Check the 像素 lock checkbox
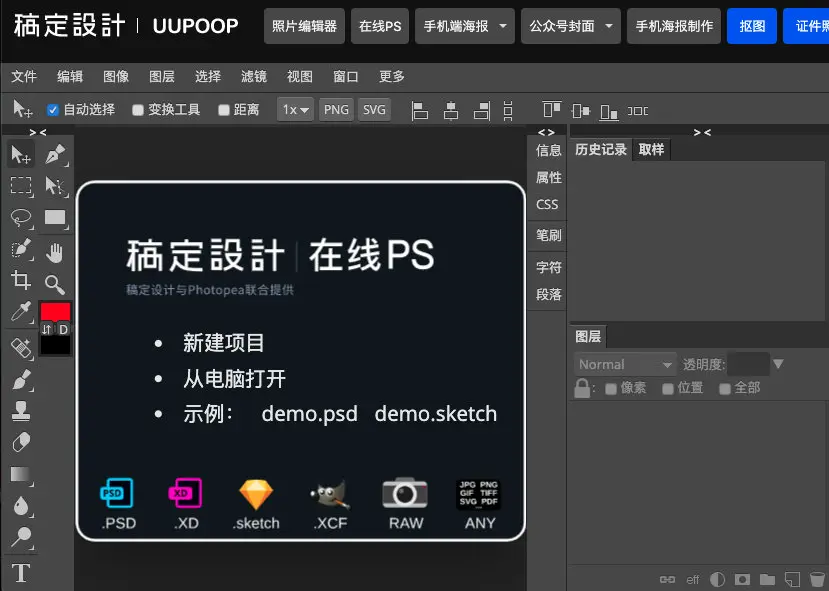 (x=611, y=389)
